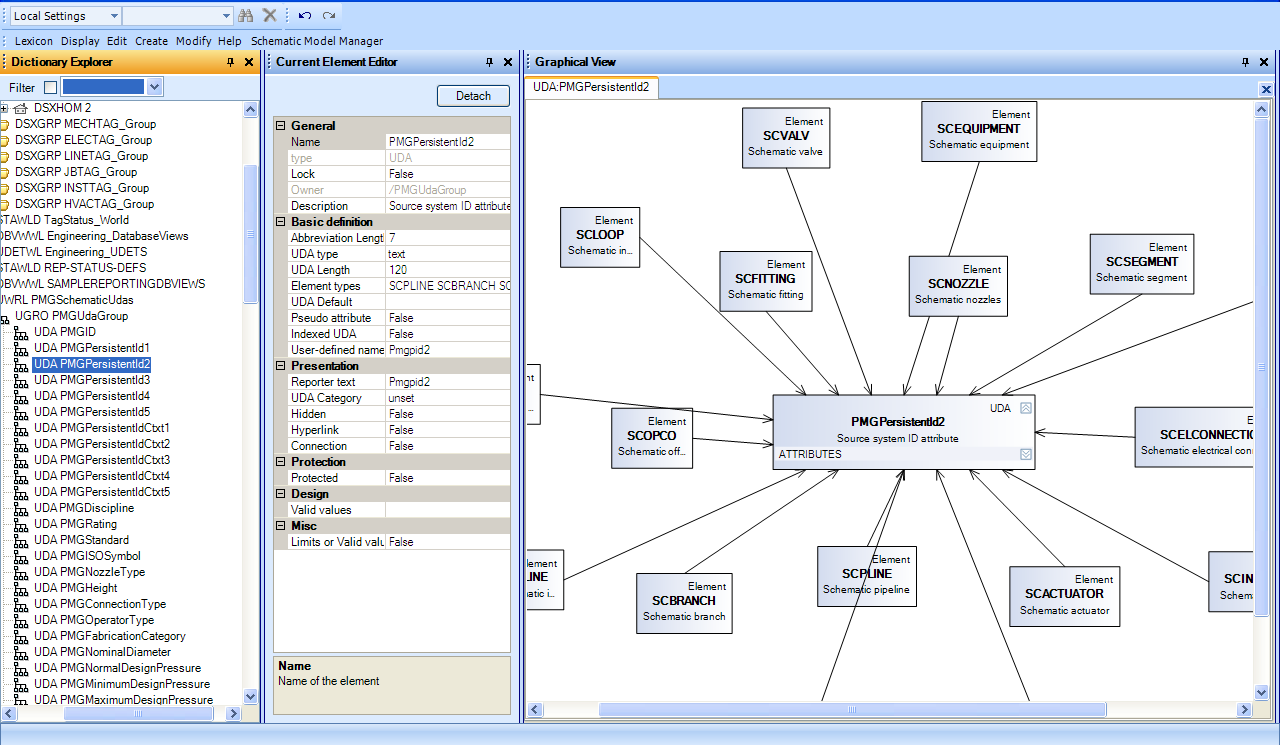
Task: Open the Create menu
Action: (x=152, y=41)
